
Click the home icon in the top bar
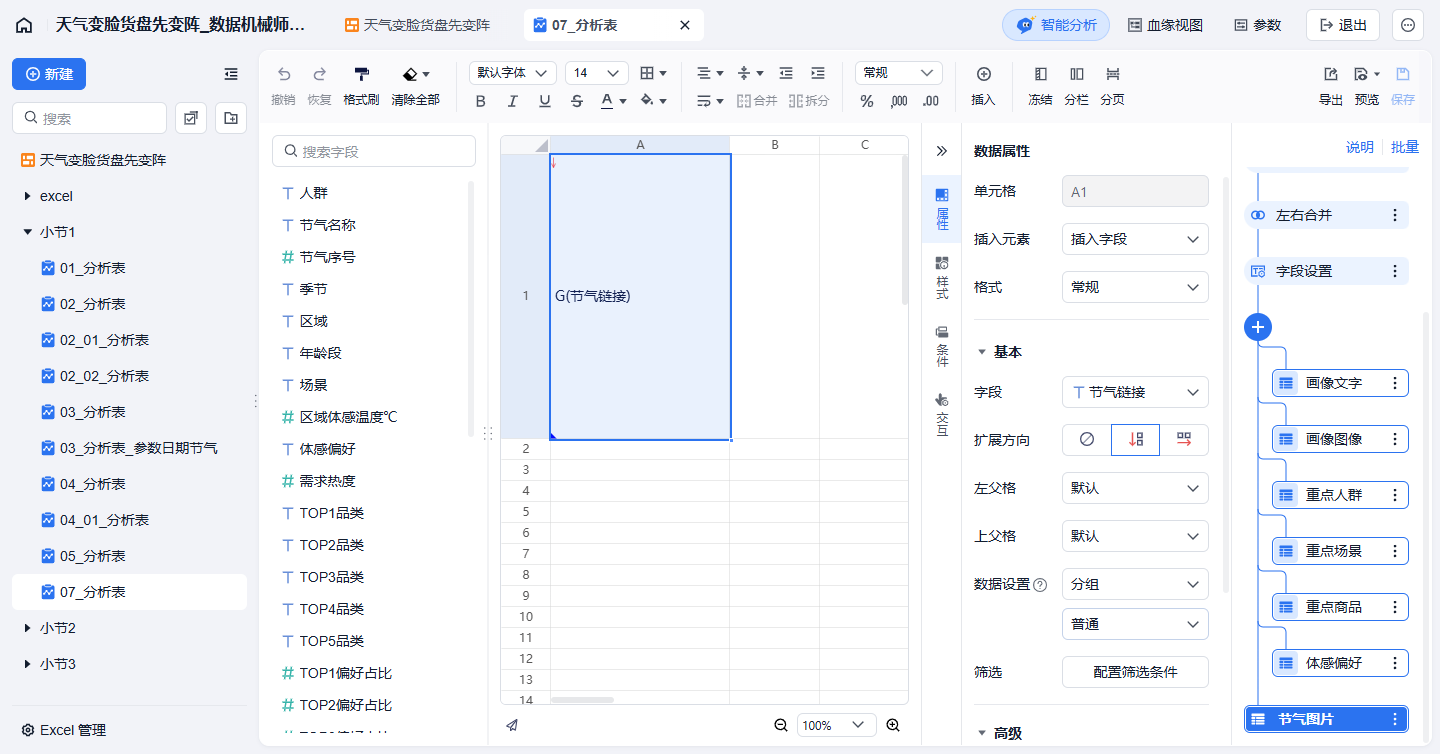pos(24,25)
